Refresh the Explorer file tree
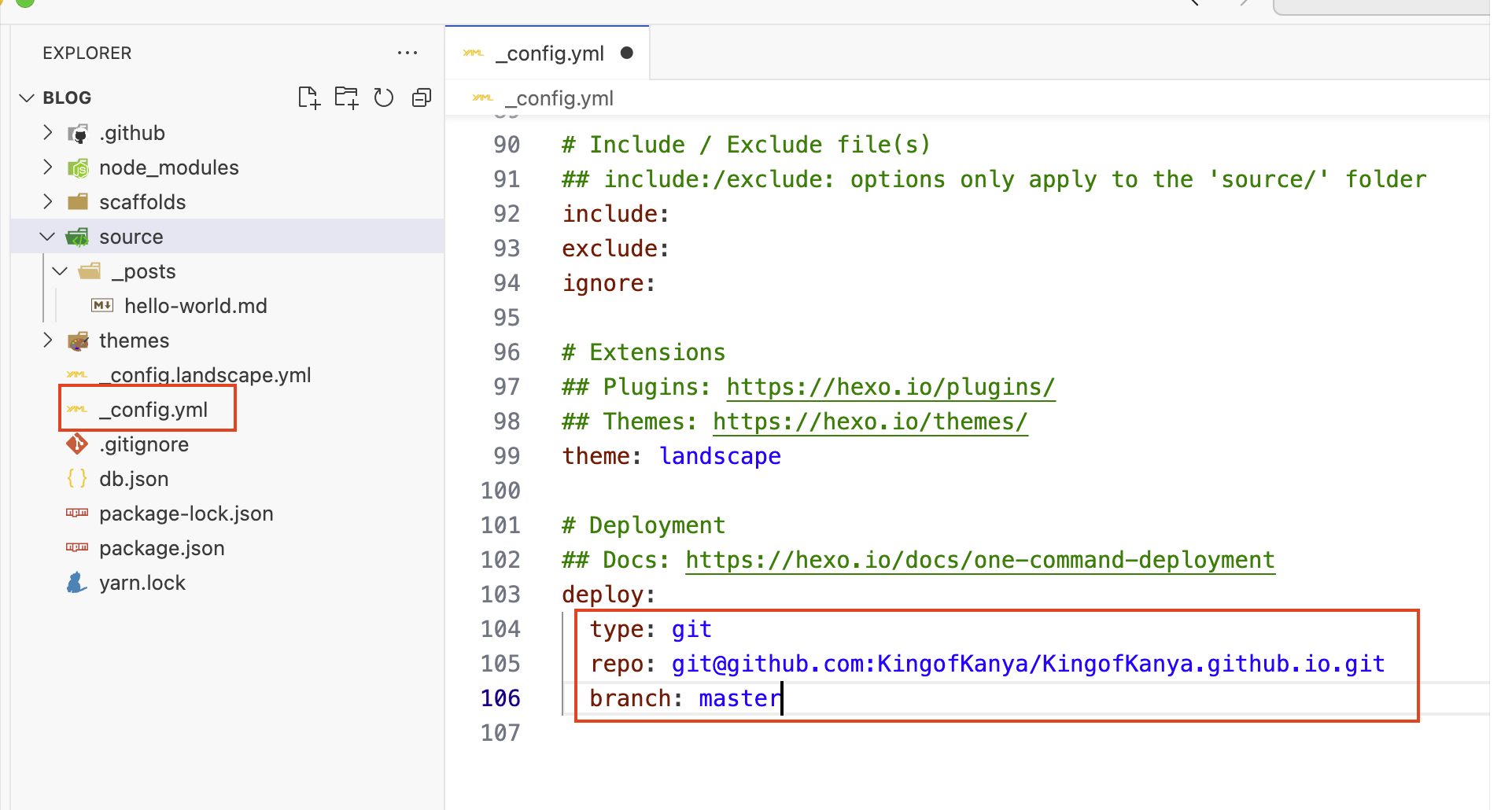This screenshot has height=810, width=1512. (384, 98)
